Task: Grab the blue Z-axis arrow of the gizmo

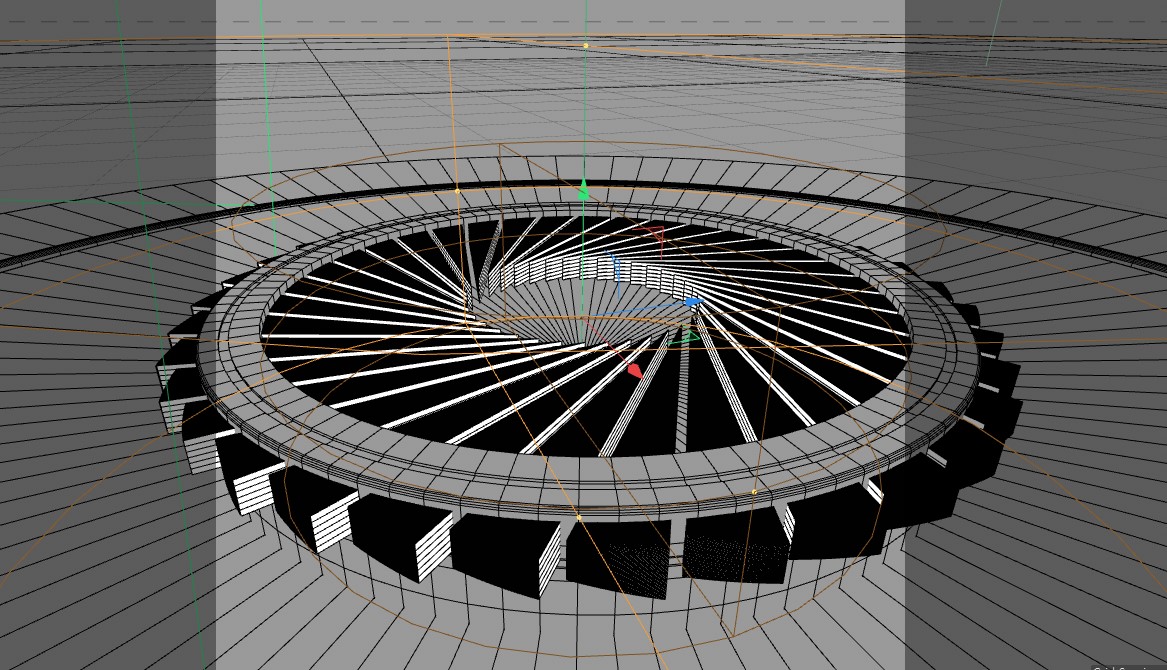Action: tap(692, 302)
